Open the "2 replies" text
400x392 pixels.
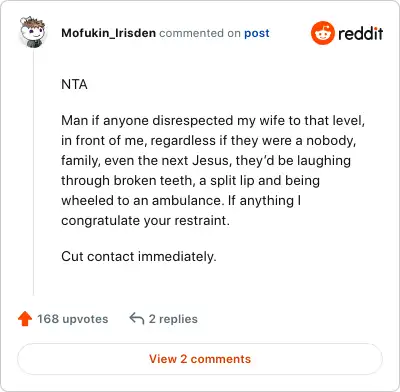point(173,319)
